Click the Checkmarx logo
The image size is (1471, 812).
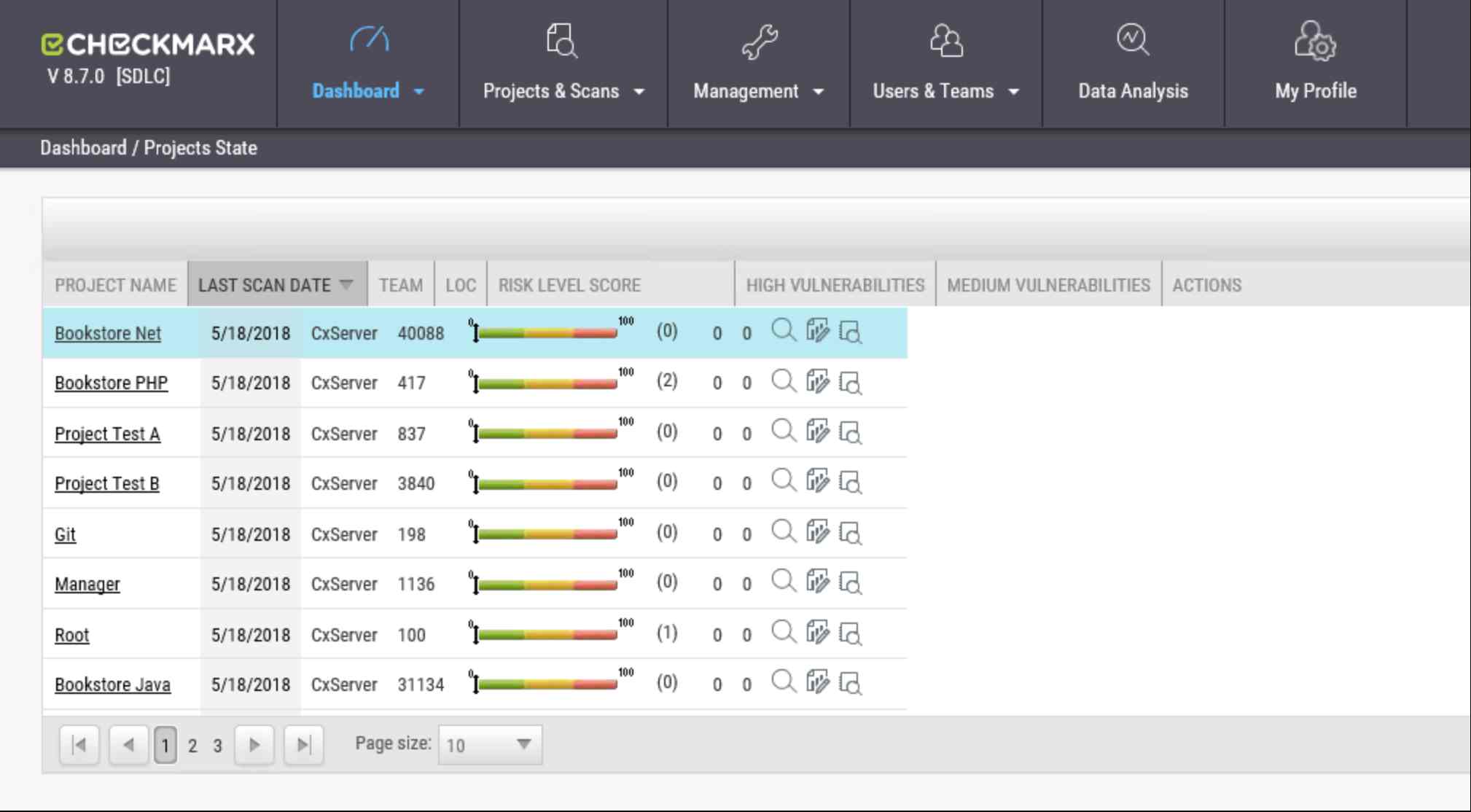[x=148, y=45]
